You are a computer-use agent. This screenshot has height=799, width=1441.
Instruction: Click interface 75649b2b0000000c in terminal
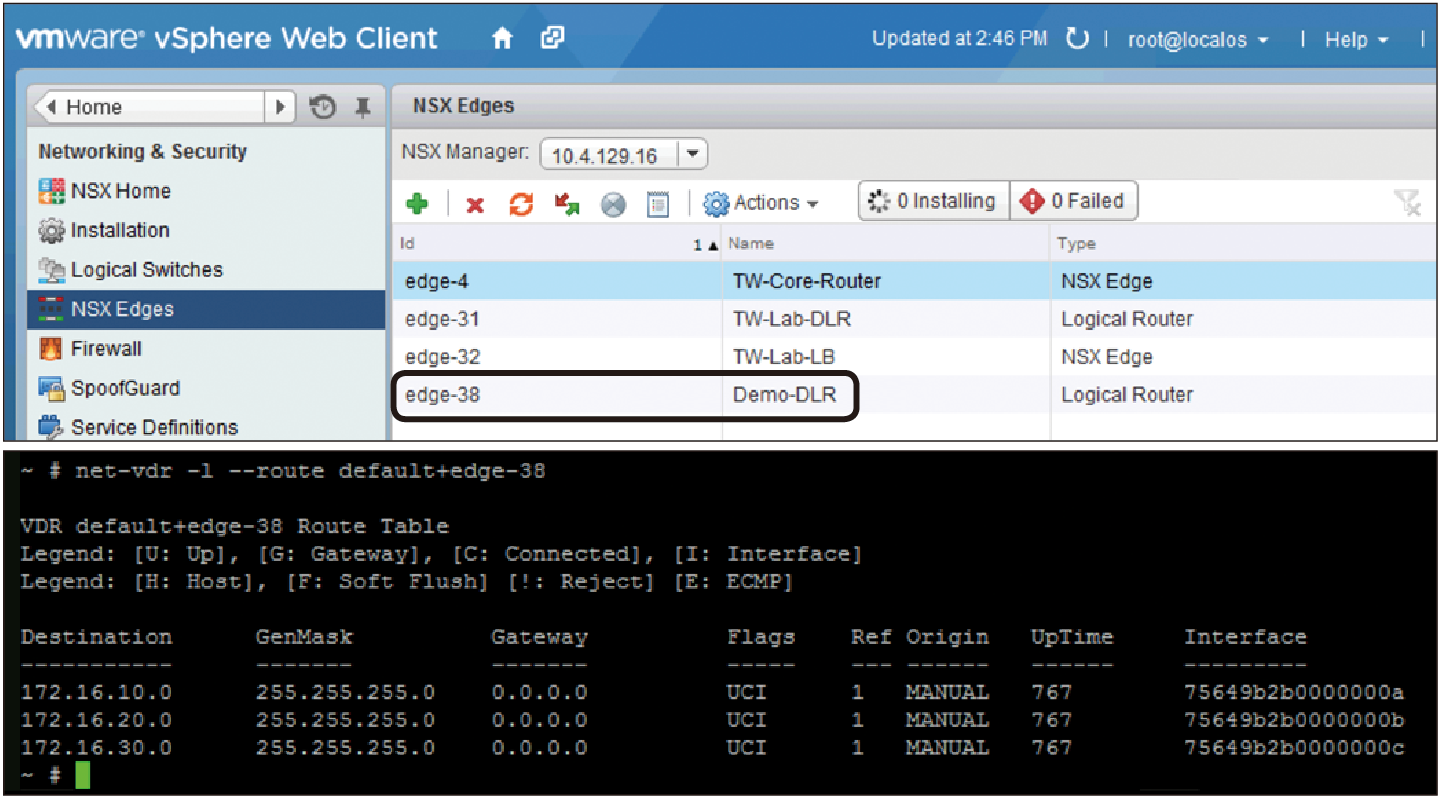click(x=1294, y=748)
